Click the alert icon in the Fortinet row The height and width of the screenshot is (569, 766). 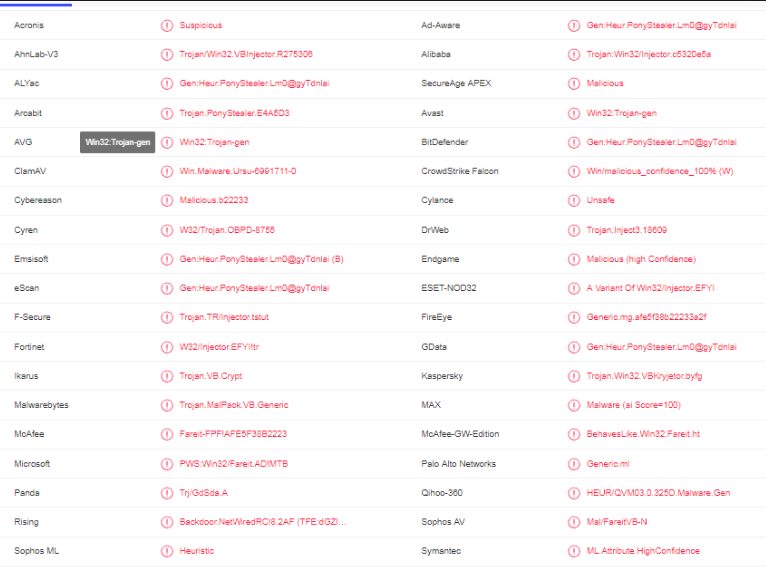[167, 347]
